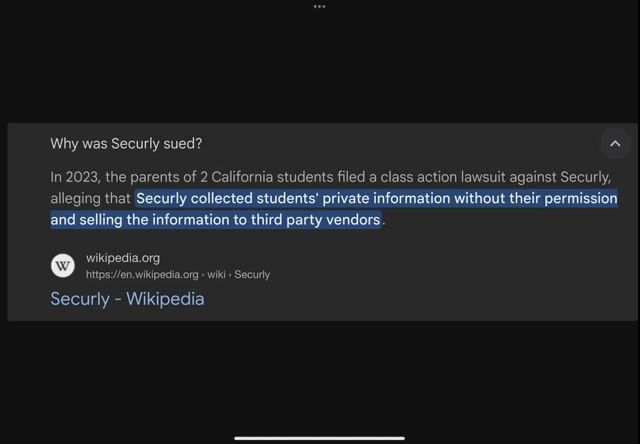Collapse the "Why was Securly sued?" answer chevron
640x444 pixels.
[615, 144]
